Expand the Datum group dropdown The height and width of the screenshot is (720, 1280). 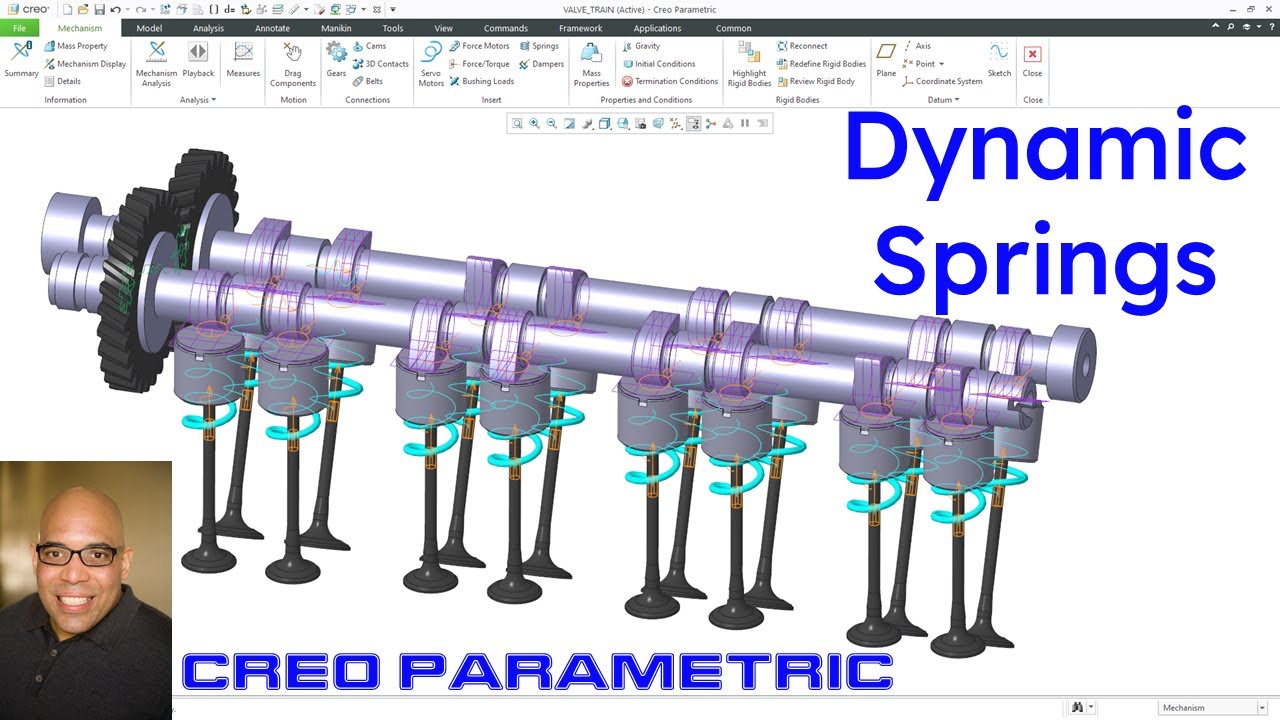click(x=943, y=100)
